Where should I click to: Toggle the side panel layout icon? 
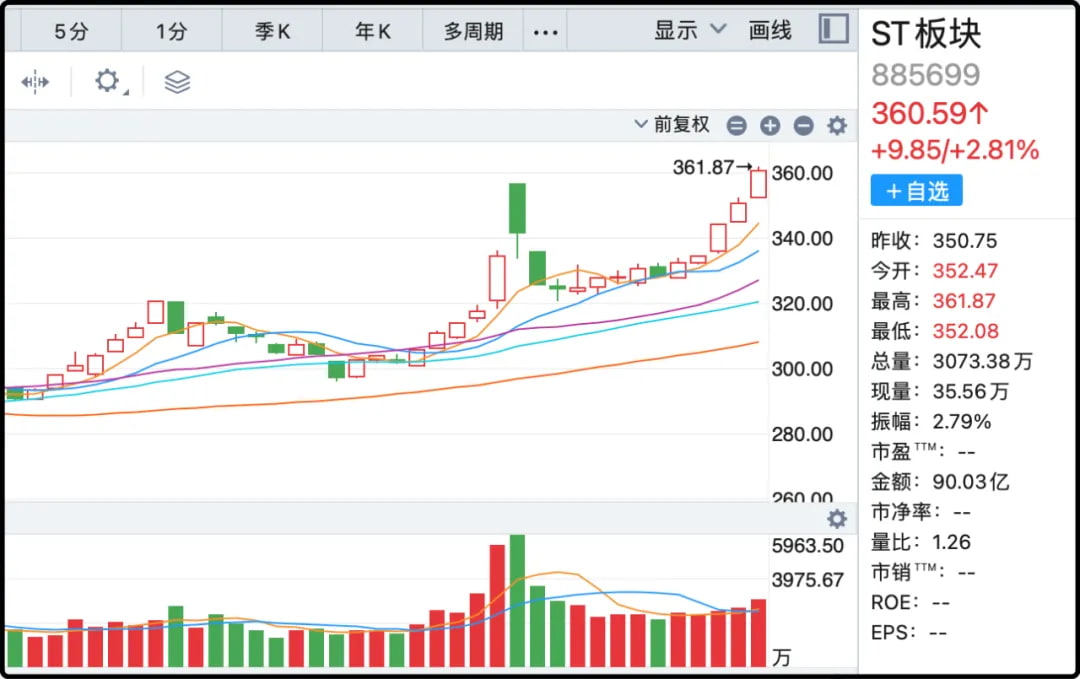pyautogui.click(x=833, y=30)
